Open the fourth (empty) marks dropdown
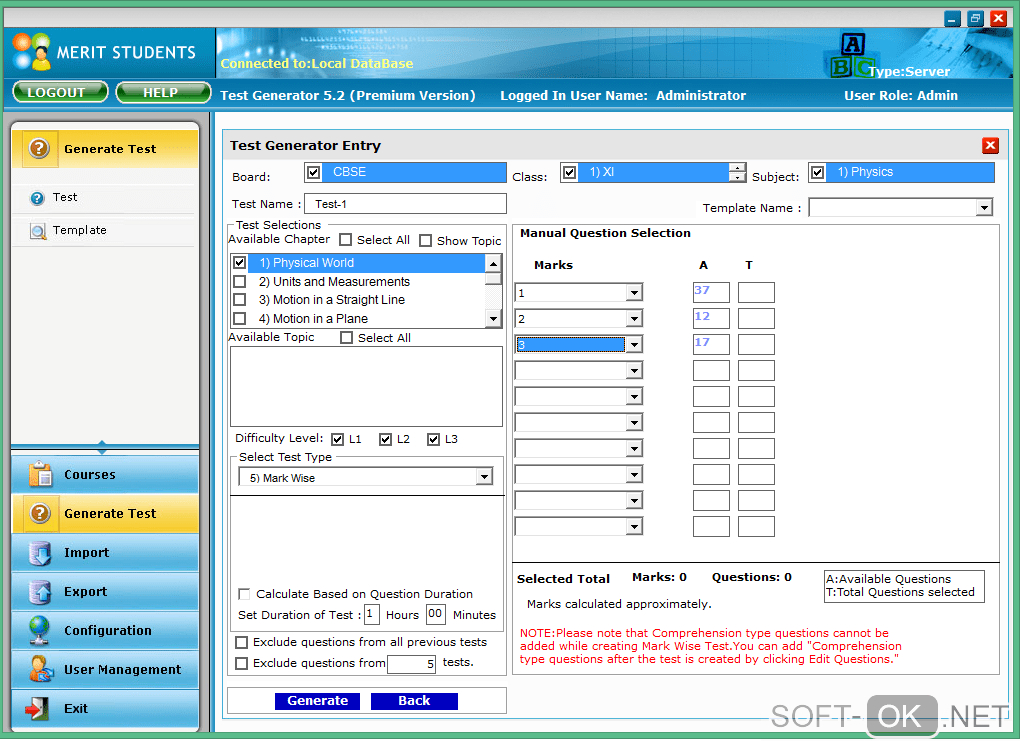 (634, 371)
